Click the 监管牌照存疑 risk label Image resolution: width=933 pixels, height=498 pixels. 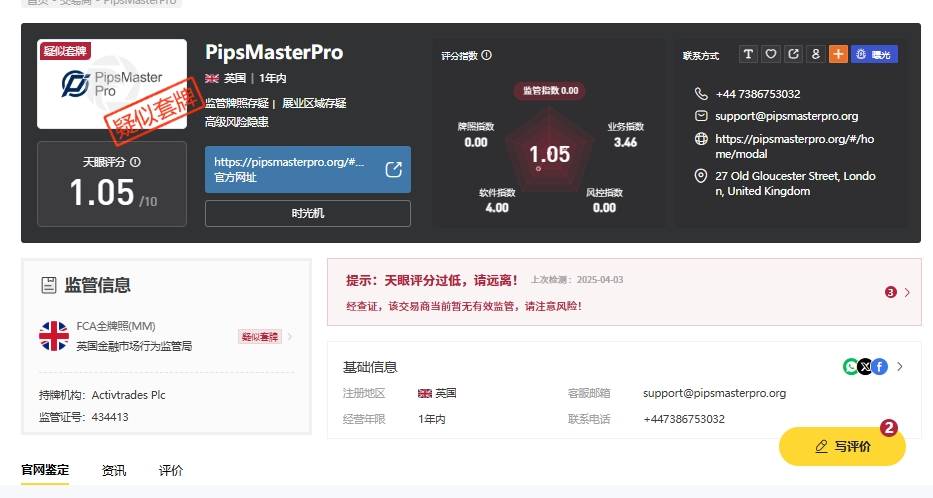pyautogui.click(x=237, y=103)
